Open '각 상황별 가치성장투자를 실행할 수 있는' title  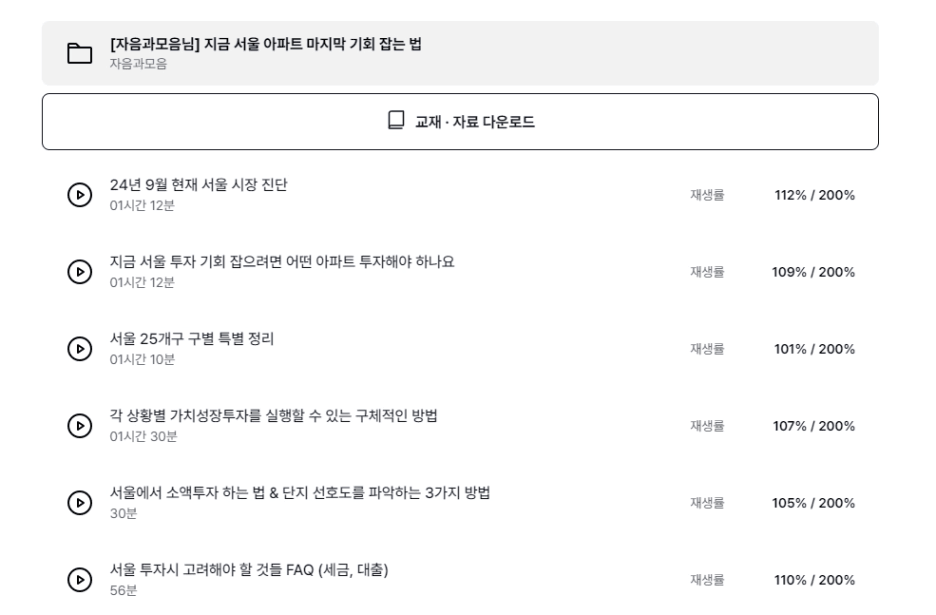tap(273, 416)
